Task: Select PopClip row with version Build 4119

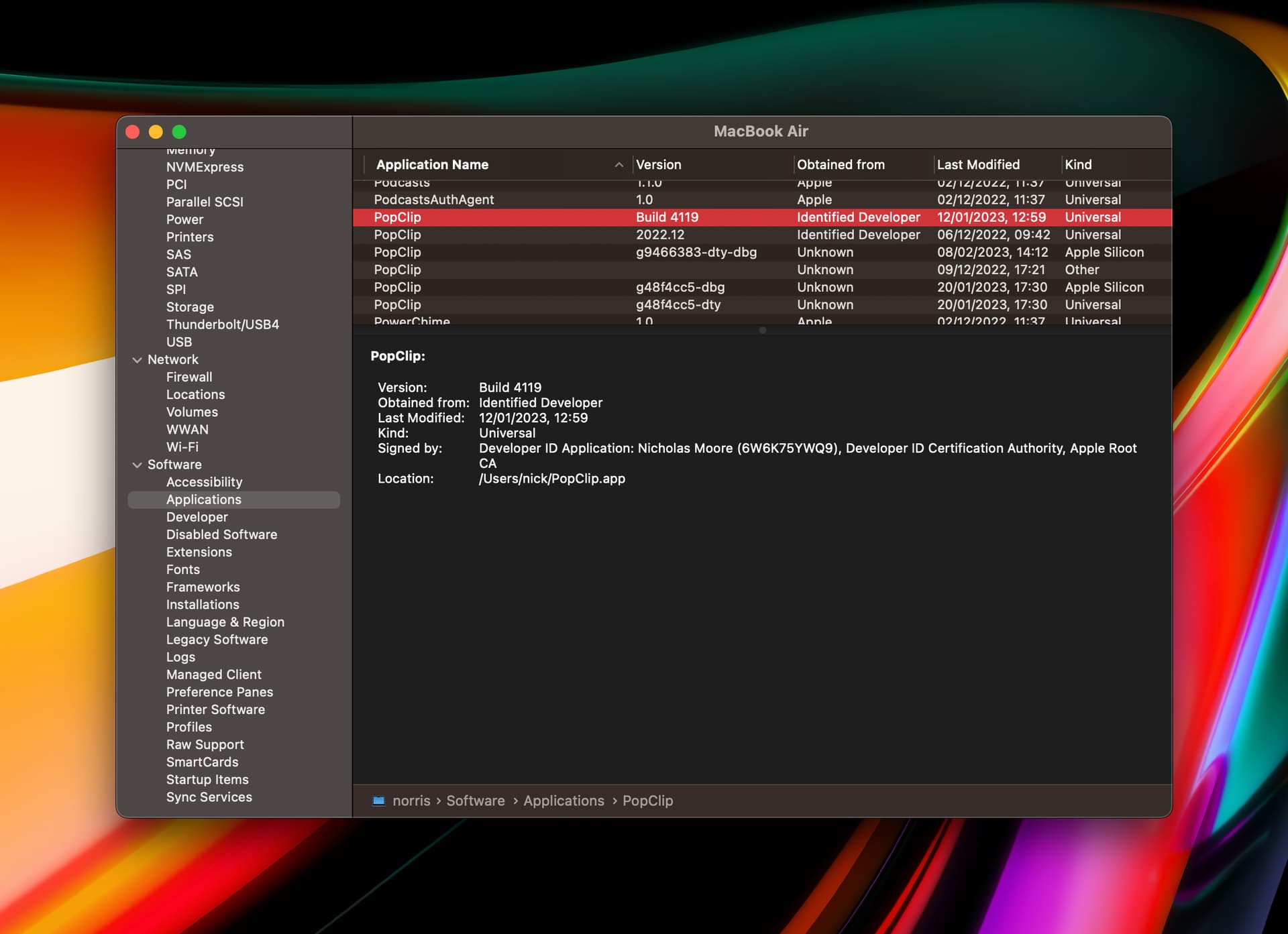Action: 762,217
